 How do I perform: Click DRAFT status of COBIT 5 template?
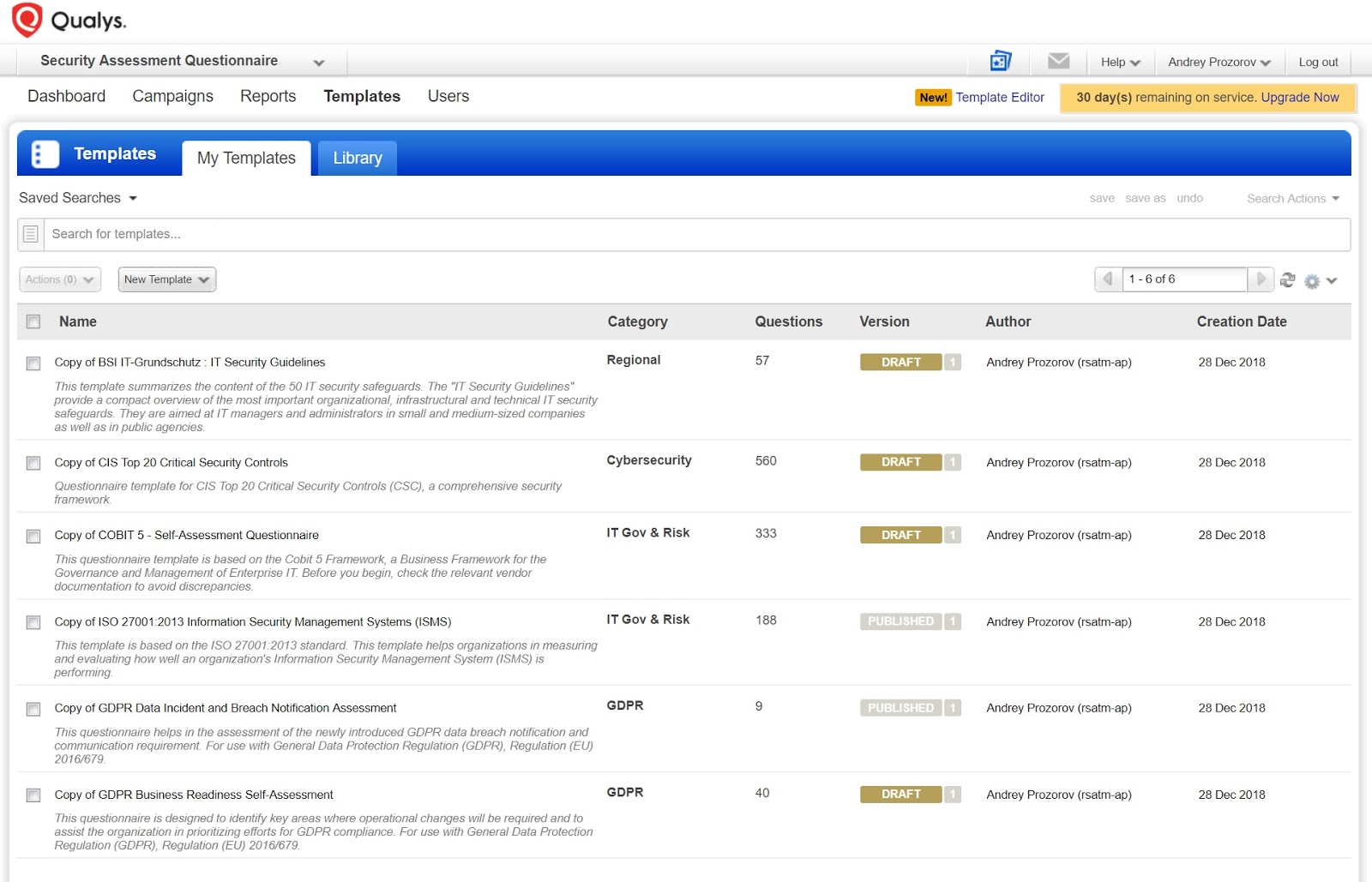pyautogui.click(x=900, y=535)
